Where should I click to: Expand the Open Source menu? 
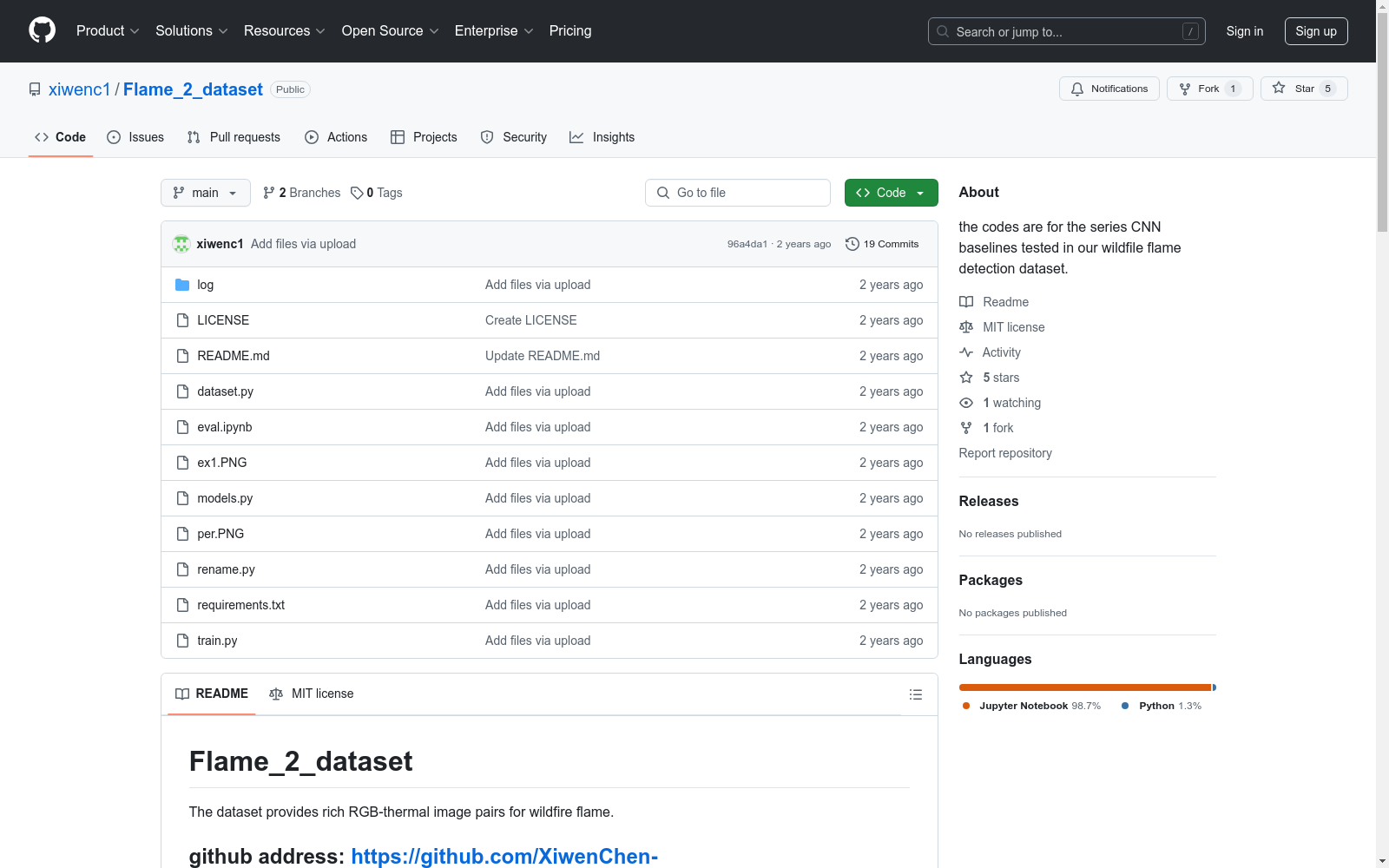pos(390,31)
